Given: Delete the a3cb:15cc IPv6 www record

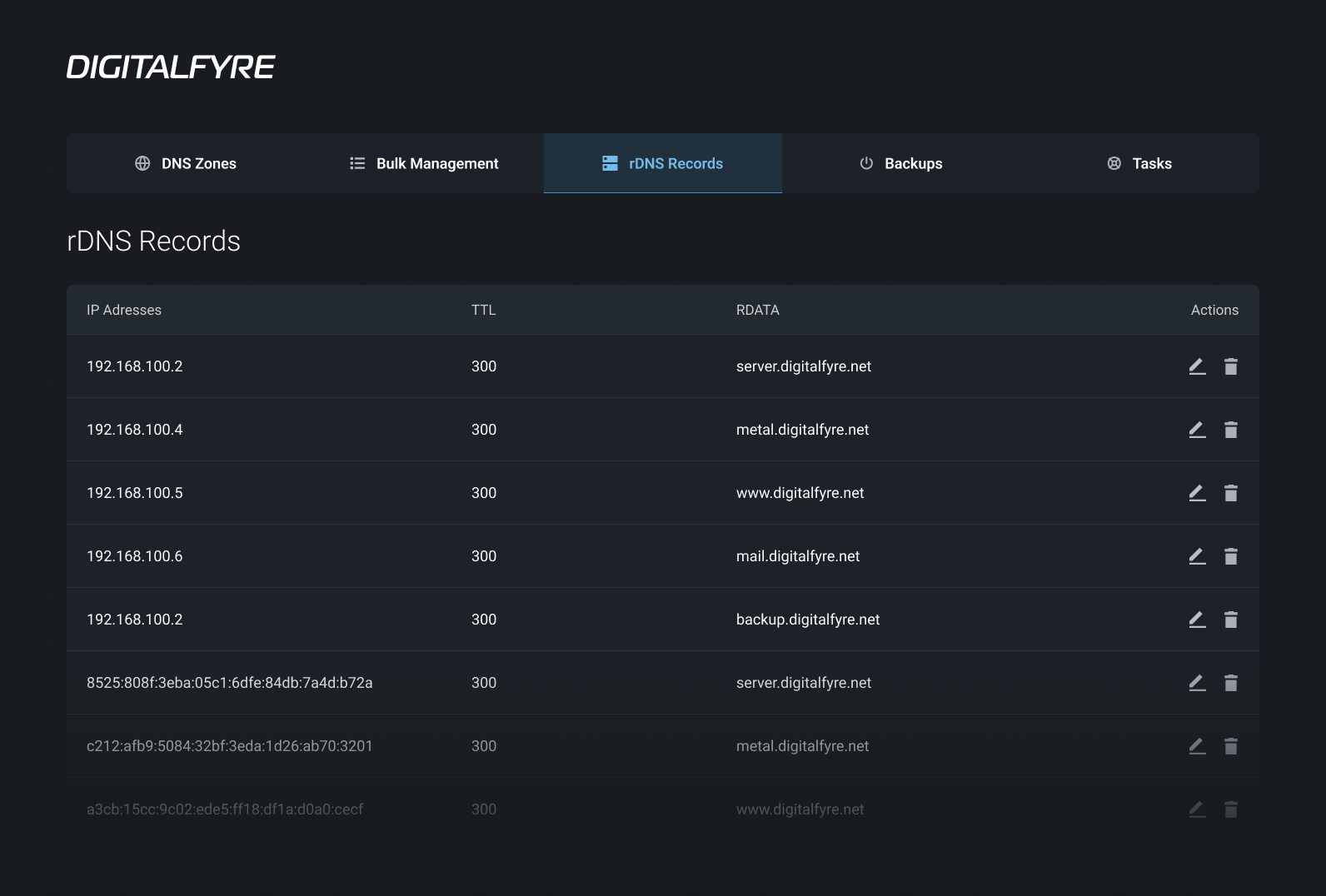Looking at the screenshot, I should (1231, 809).
